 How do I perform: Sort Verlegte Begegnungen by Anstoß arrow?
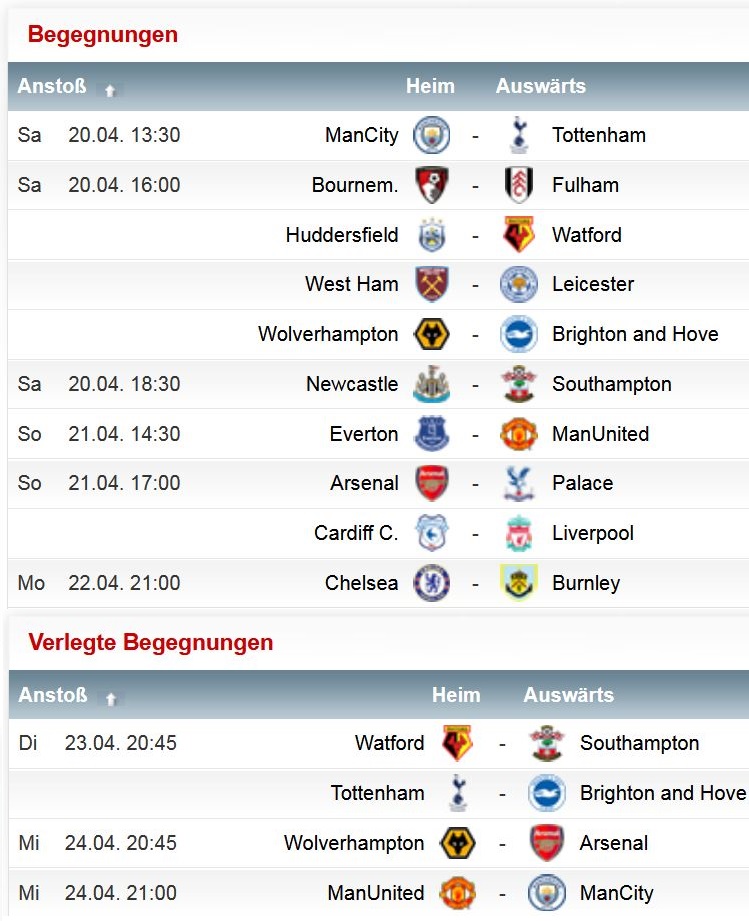click(x=110, y=698)
